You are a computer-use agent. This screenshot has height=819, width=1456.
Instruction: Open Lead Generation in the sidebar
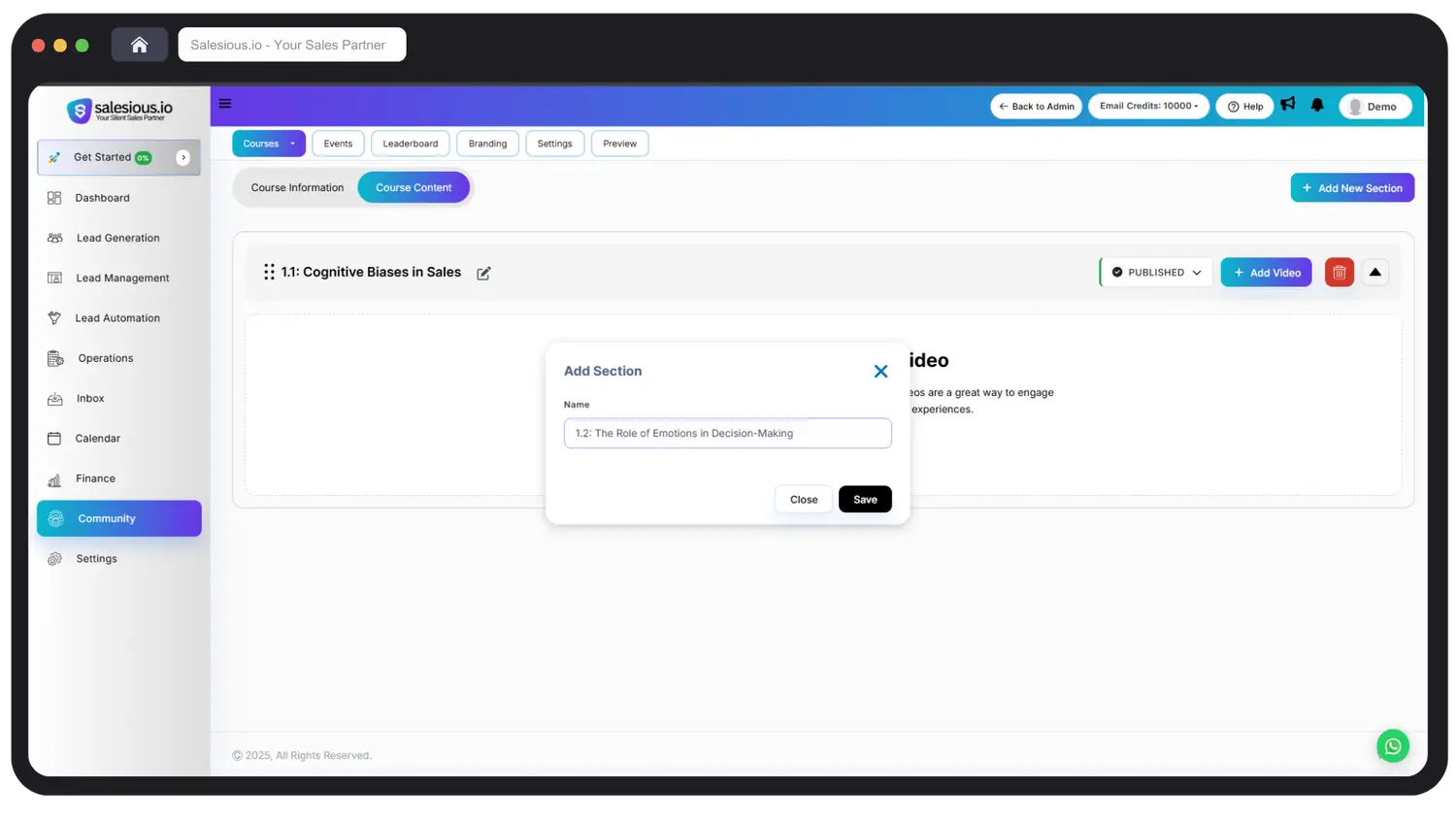coord(117,239)
